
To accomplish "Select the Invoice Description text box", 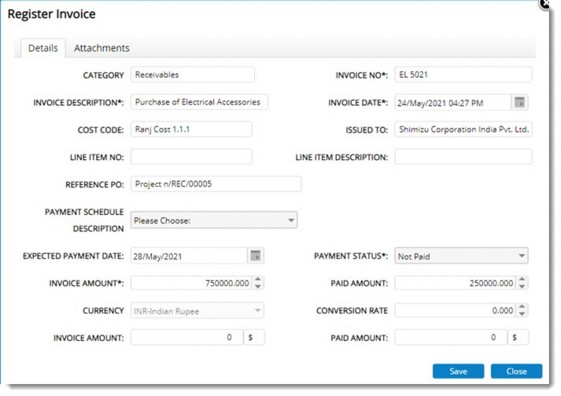I will click(199, 102).
